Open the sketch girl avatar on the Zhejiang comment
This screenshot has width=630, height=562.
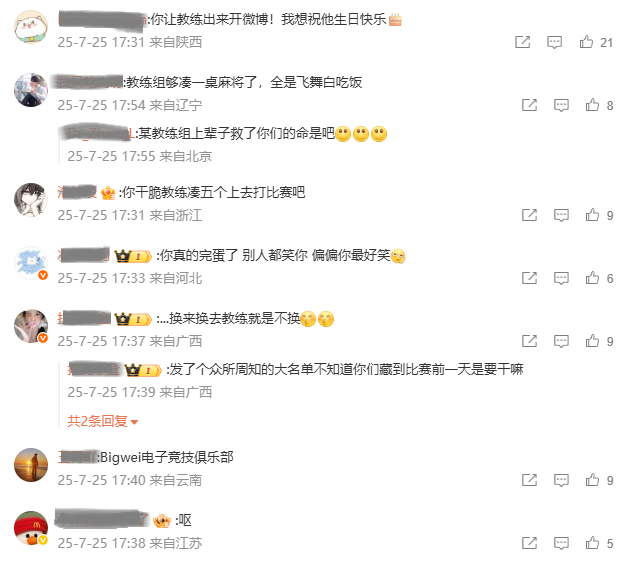point(31,200)
